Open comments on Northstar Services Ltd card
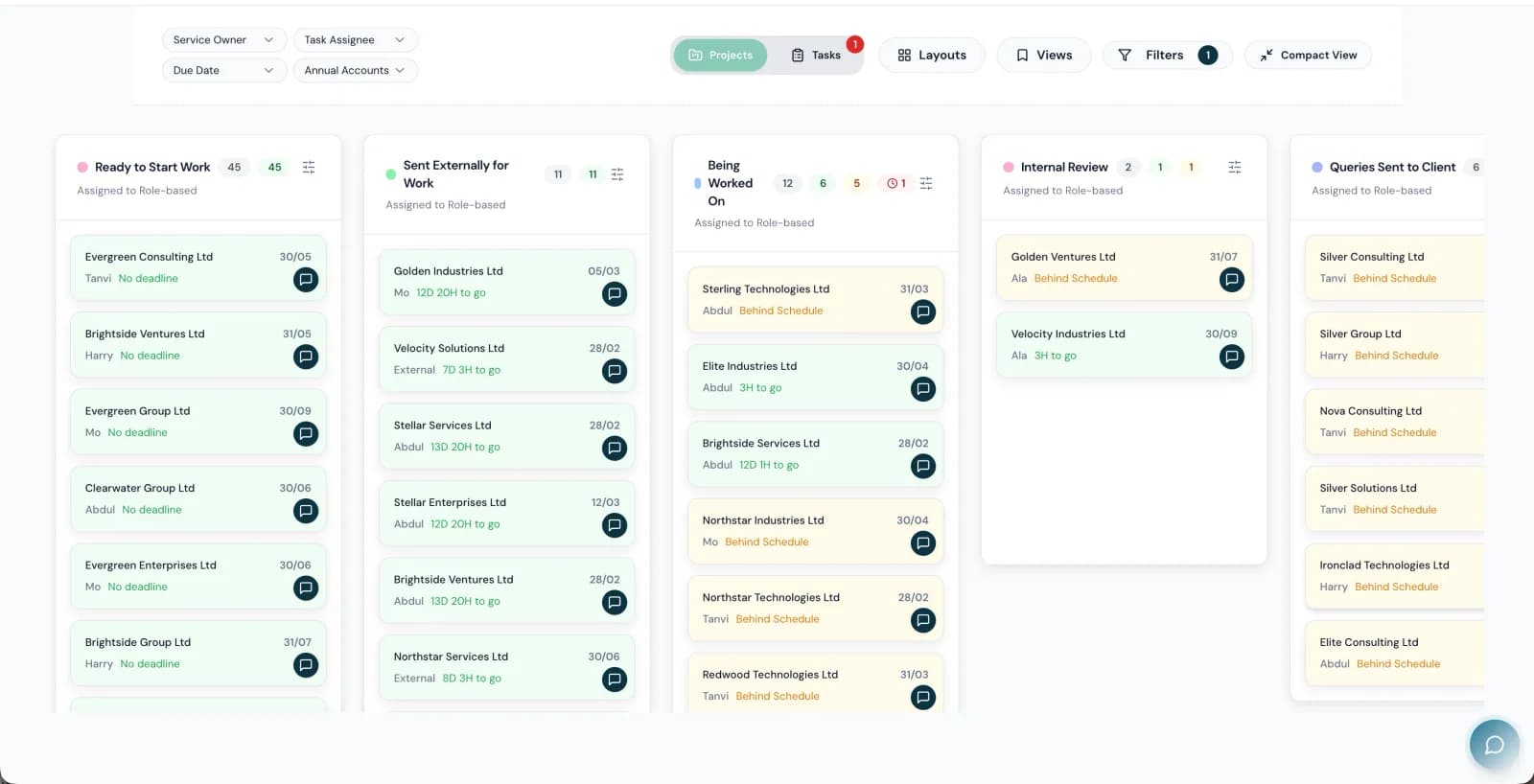The image size is (1534, 784). coord(615,680)
